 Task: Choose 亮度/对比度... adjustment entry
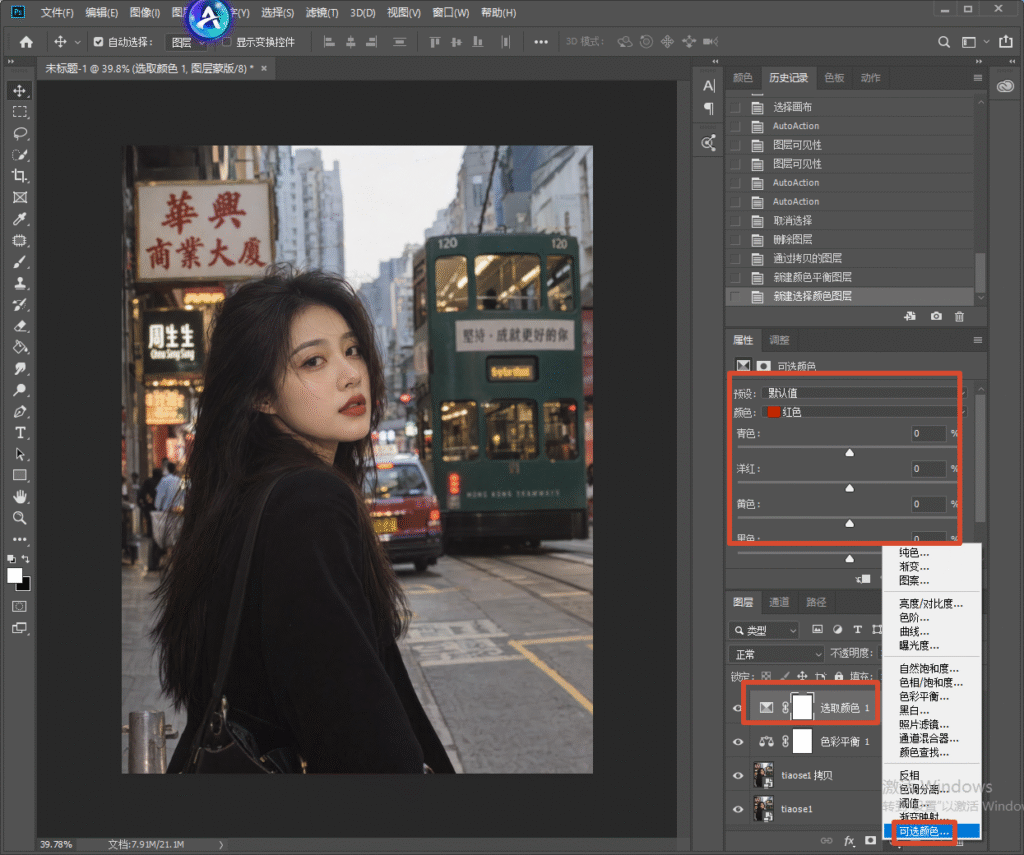point(931,604)
